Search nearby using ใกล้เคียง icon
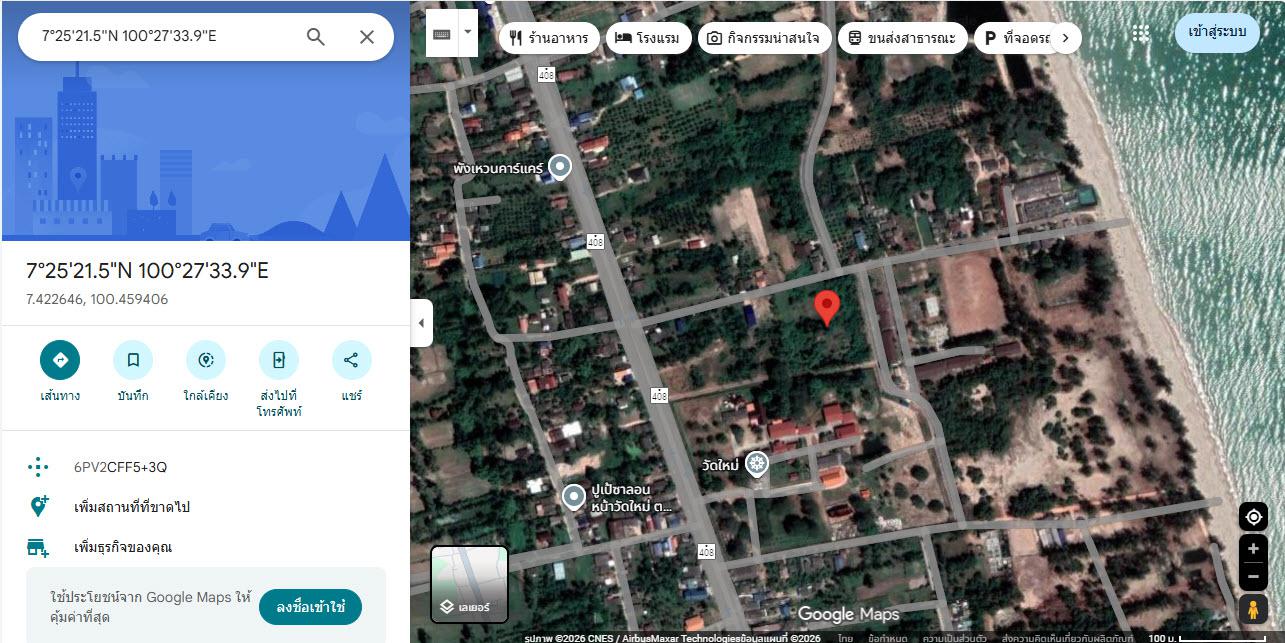Image resolution: width=1285 pixels, height=643 pixels. 206,360
